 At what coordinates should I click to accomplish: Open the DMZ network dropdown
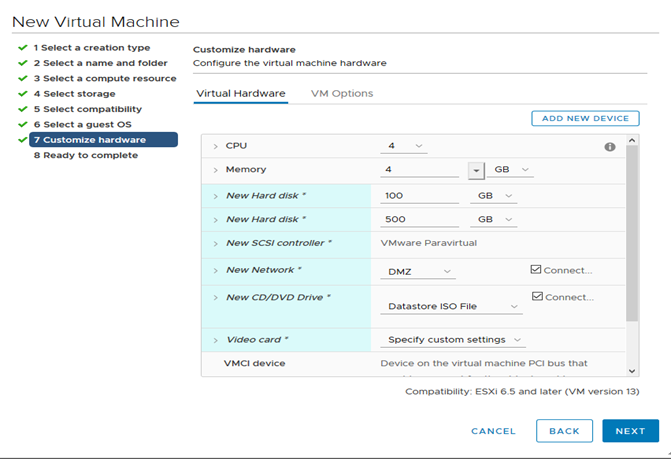click(x=418, y=272)
